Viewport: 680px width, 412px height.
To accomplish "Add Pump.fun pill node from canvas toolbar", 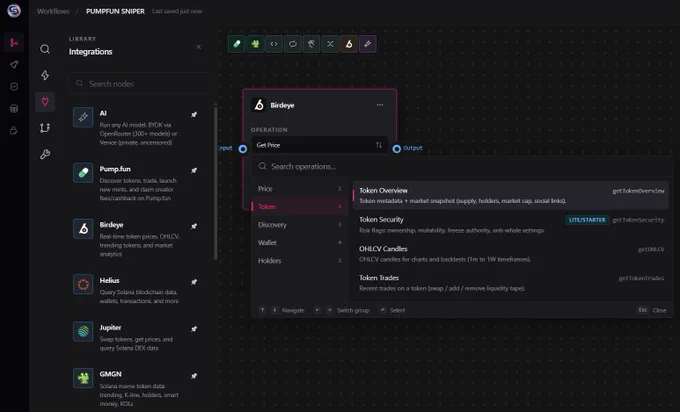I will (236, 44).
